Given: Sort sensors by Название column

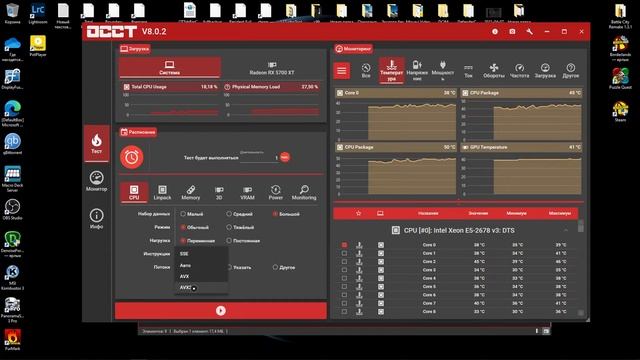Looking at the screenshot, I should (x=428, y=213).
